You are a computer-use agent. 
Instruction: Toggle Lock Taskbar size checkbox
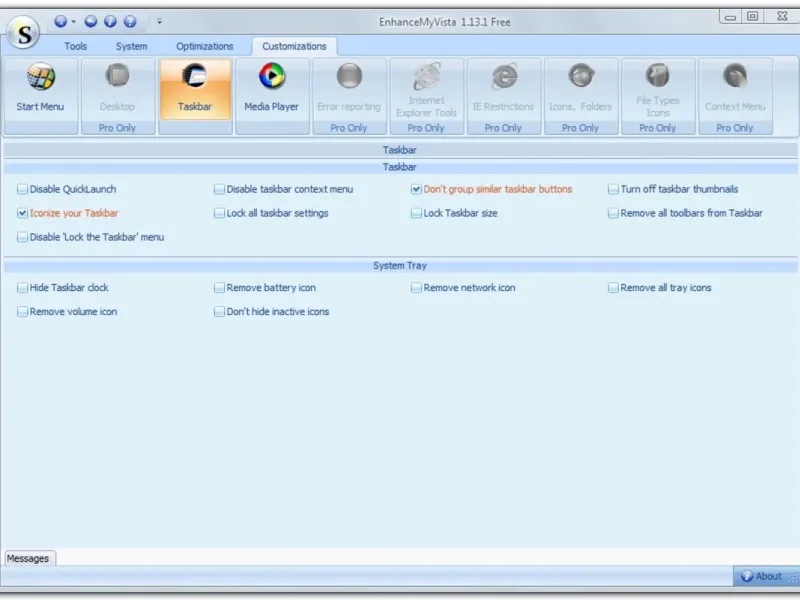click(x=416, y=213)
